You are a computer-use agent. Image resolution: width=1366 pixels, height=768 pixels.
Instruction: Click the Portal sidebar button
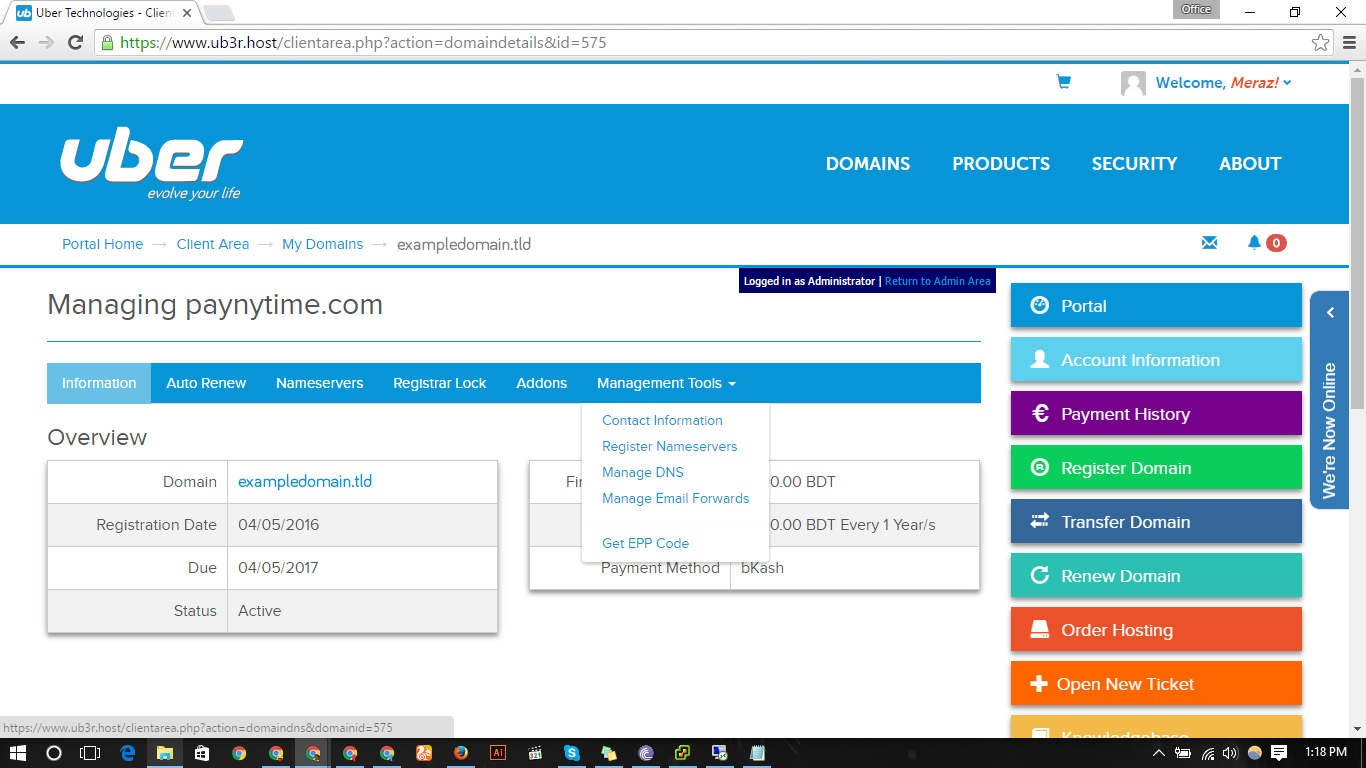click(x=1156, y=306)
